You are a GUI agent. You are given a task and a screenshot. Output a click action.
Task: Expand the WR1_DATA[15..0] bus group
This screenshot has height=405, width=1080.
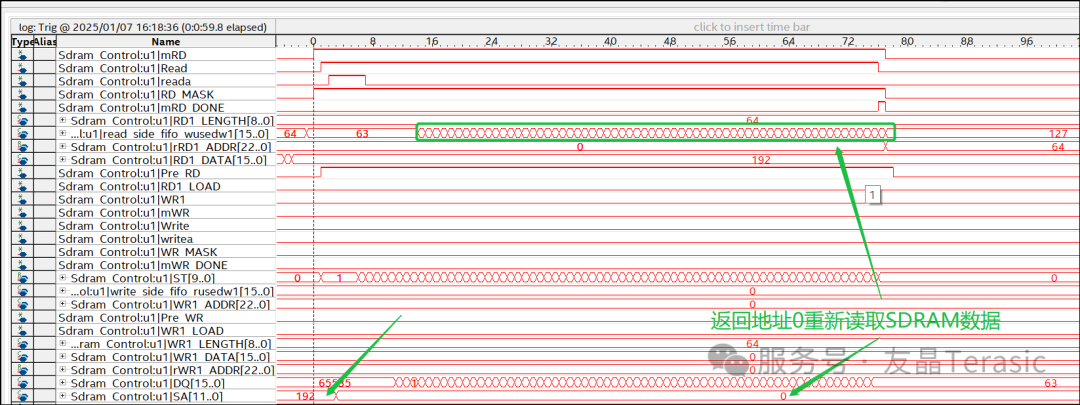coord(63,357)
